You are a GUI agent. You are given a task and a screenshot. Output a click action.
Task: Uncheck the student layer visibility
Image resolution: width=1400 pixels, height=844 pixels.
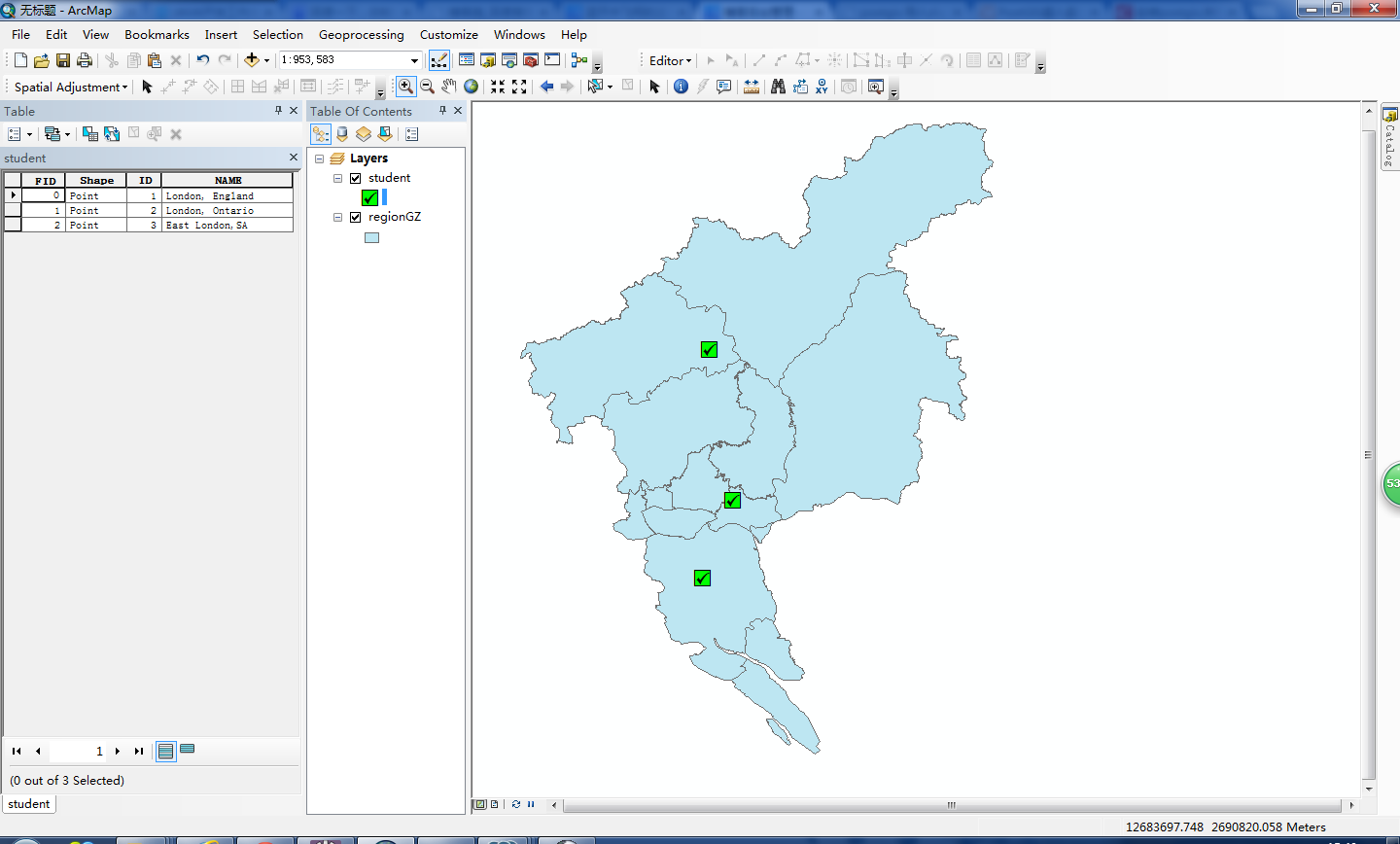click(355, 178)
